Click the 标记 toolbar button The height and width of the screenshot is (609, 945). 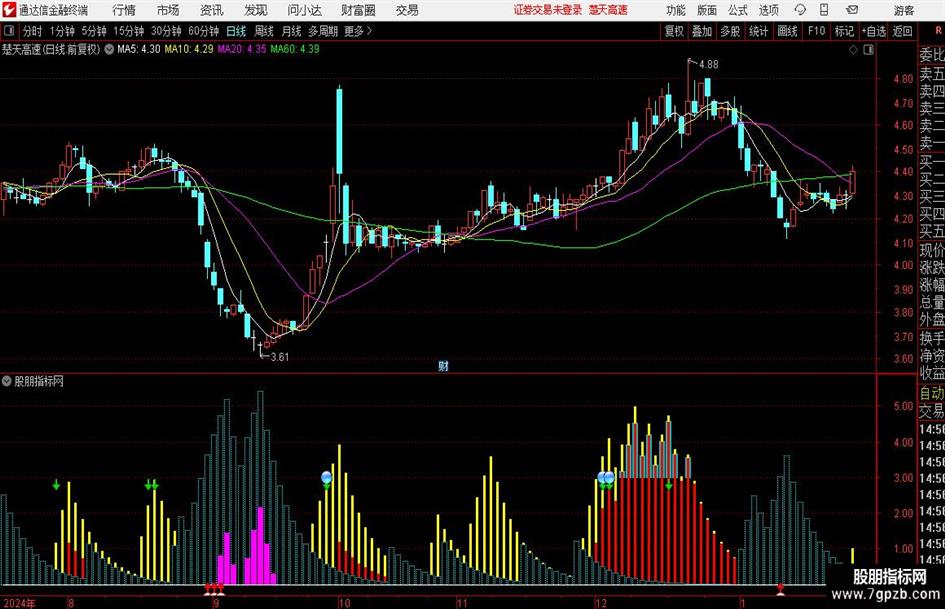[844, 31]
